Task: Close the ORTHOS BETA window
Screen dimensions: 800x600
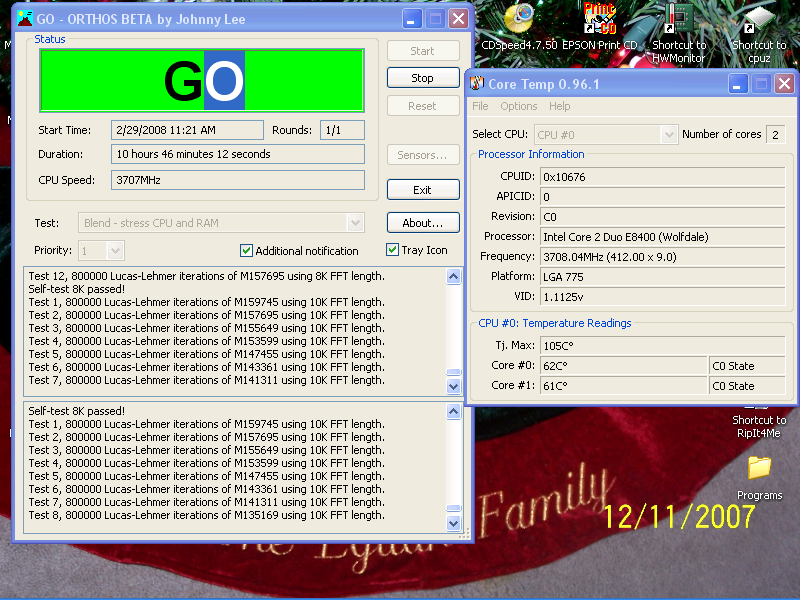Action: pos(458,19)
